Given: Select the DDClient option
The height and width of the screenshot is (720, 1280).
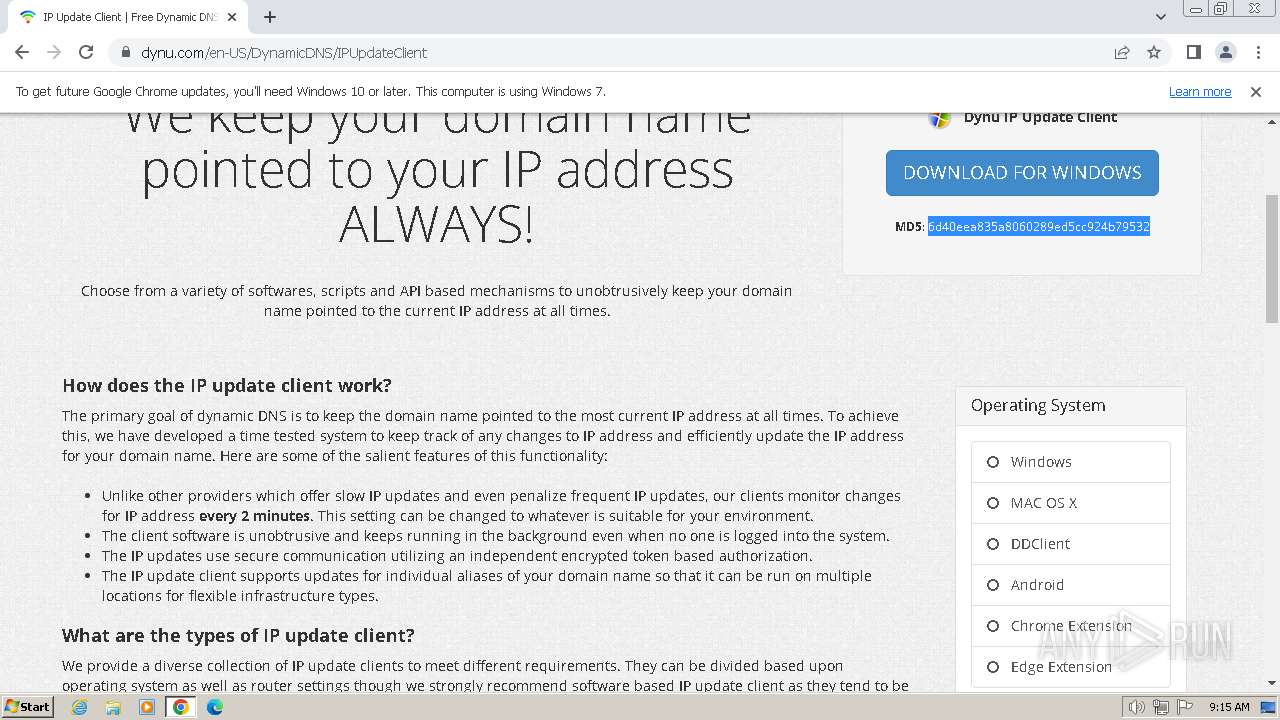Looking at the screenshot, I should click(1071, 544).
